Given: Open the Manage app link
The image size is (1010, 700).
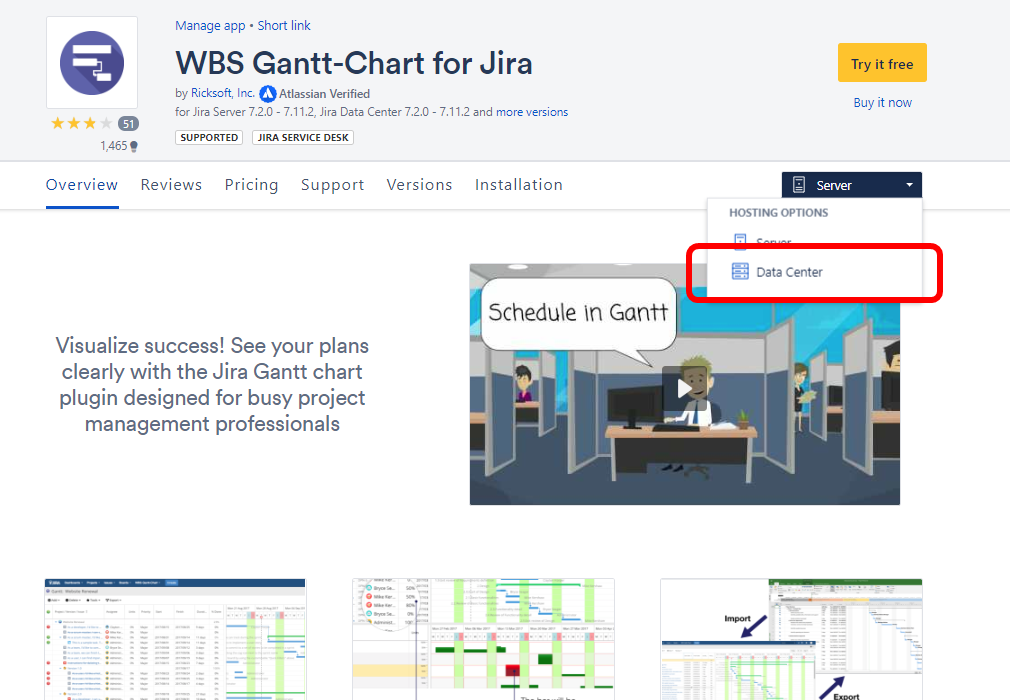Looking at the screenshot, I should tap(210, 26).
